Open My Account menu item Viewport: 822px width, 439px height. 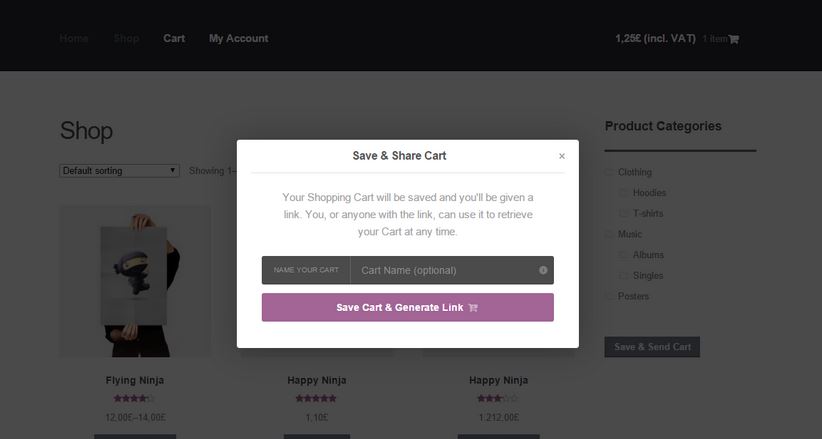click(239, 38)
